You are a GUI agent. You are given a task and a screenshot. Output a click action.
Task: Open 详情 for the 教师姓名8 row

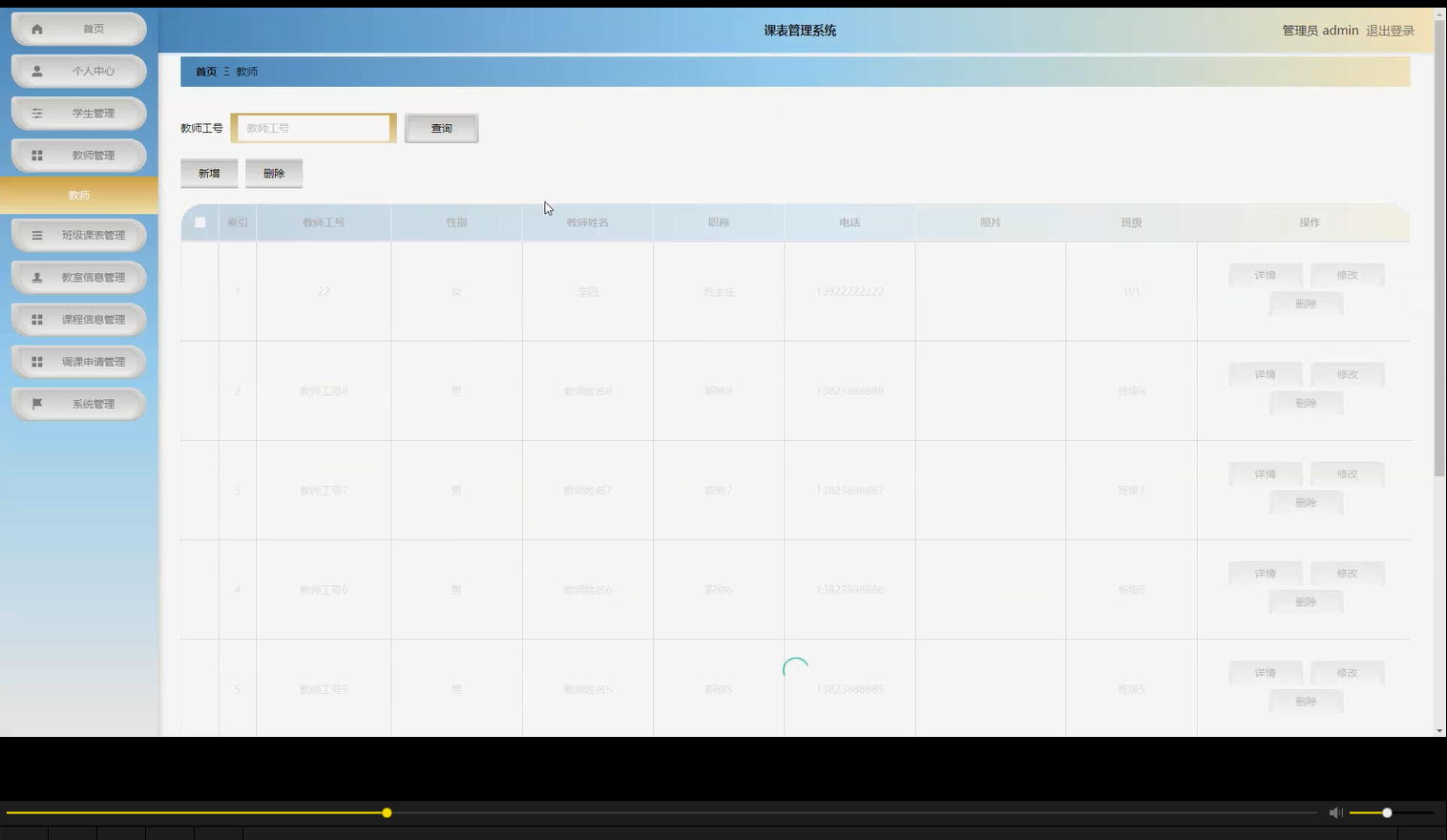pyautogui.click(x=1265, y=374)
